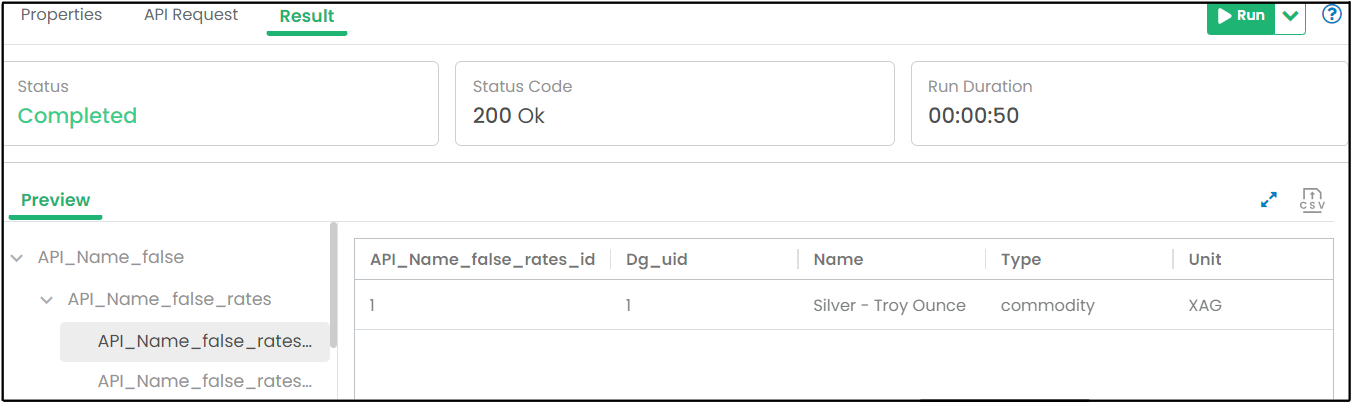This screenshot has width=1351, height=403.
Task: Select the Silver - Troy Ounce cell
Action: coord(889,306)
